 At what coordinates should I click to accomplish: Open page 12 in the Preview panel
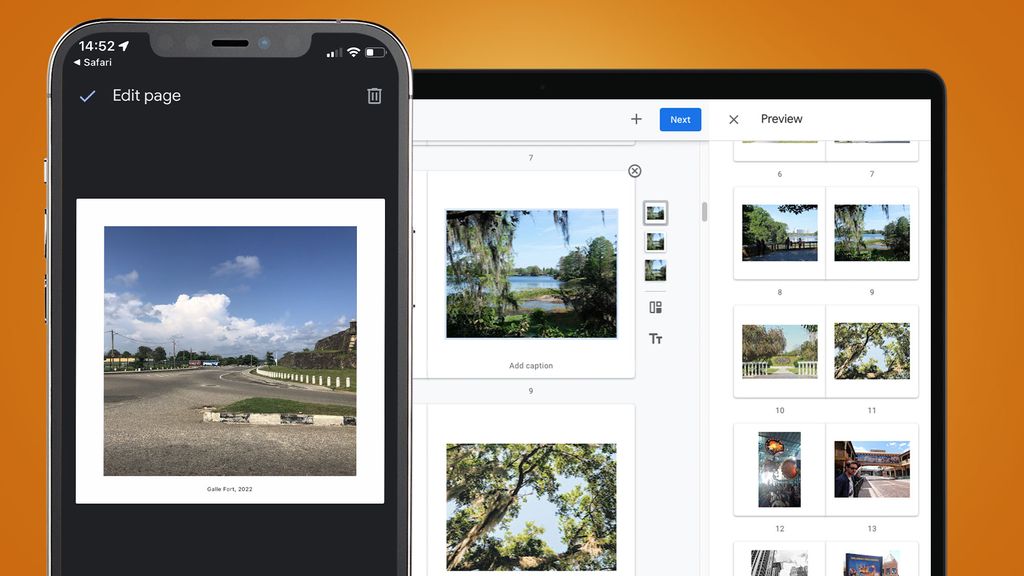(779, 468)
